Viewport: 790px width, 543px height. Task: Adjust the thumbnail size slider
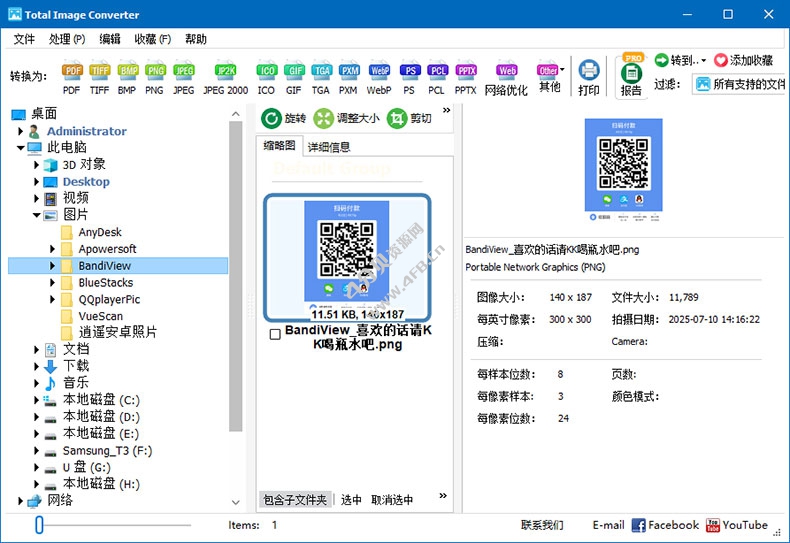[39, 525]
